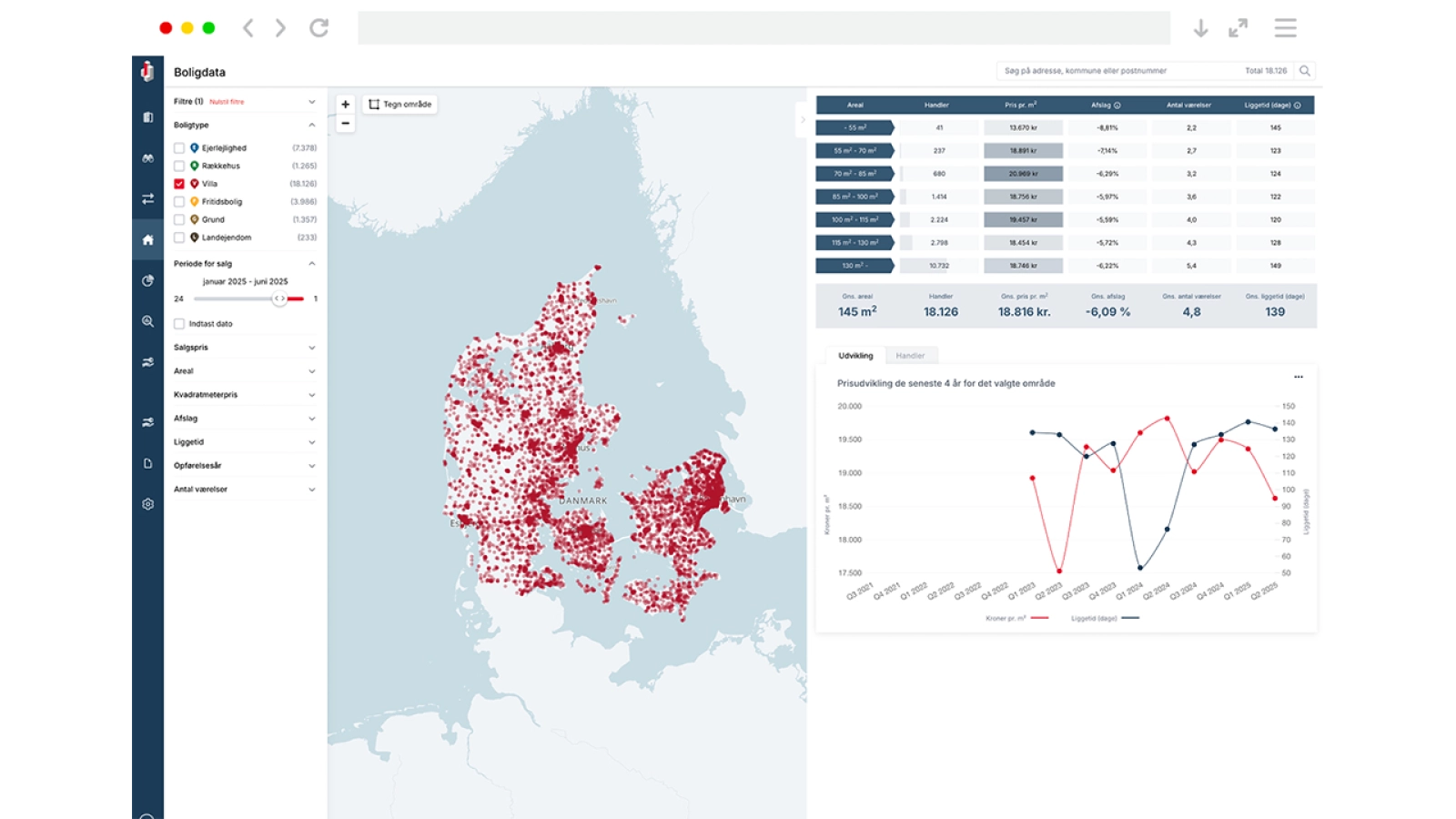Select the Udvikling tab

855,356
